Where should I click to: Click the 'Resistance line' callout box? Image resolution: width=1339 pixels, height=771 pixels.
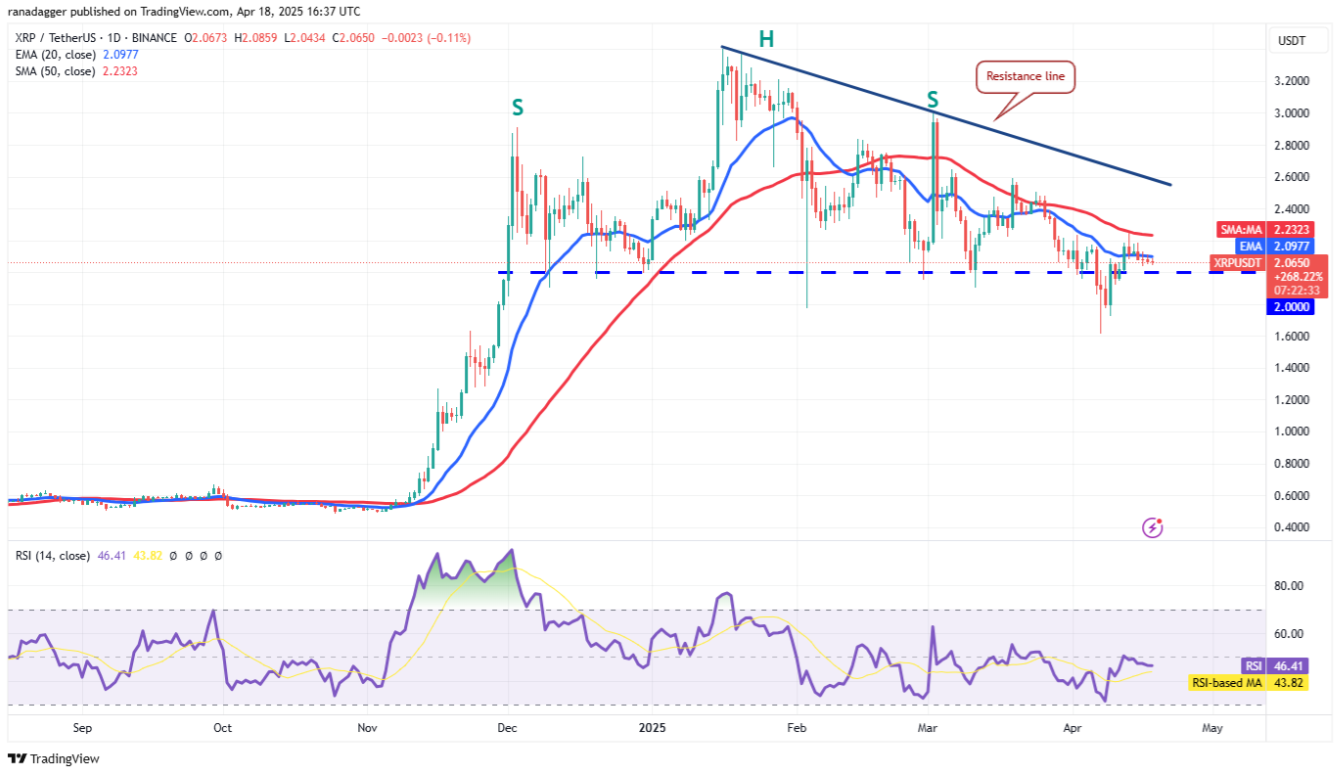(1025, 77)
